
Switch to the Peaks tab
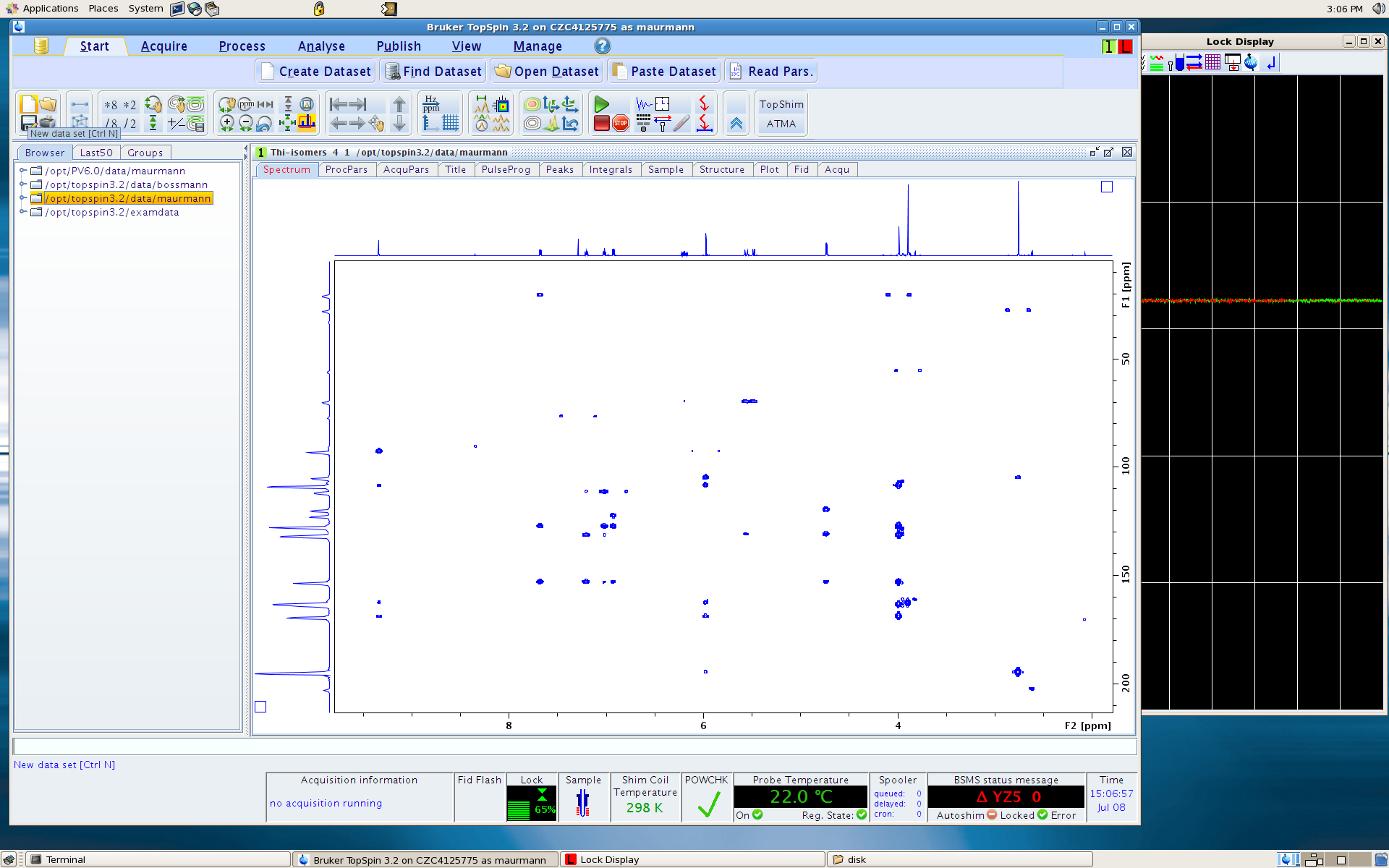[557, 169]
